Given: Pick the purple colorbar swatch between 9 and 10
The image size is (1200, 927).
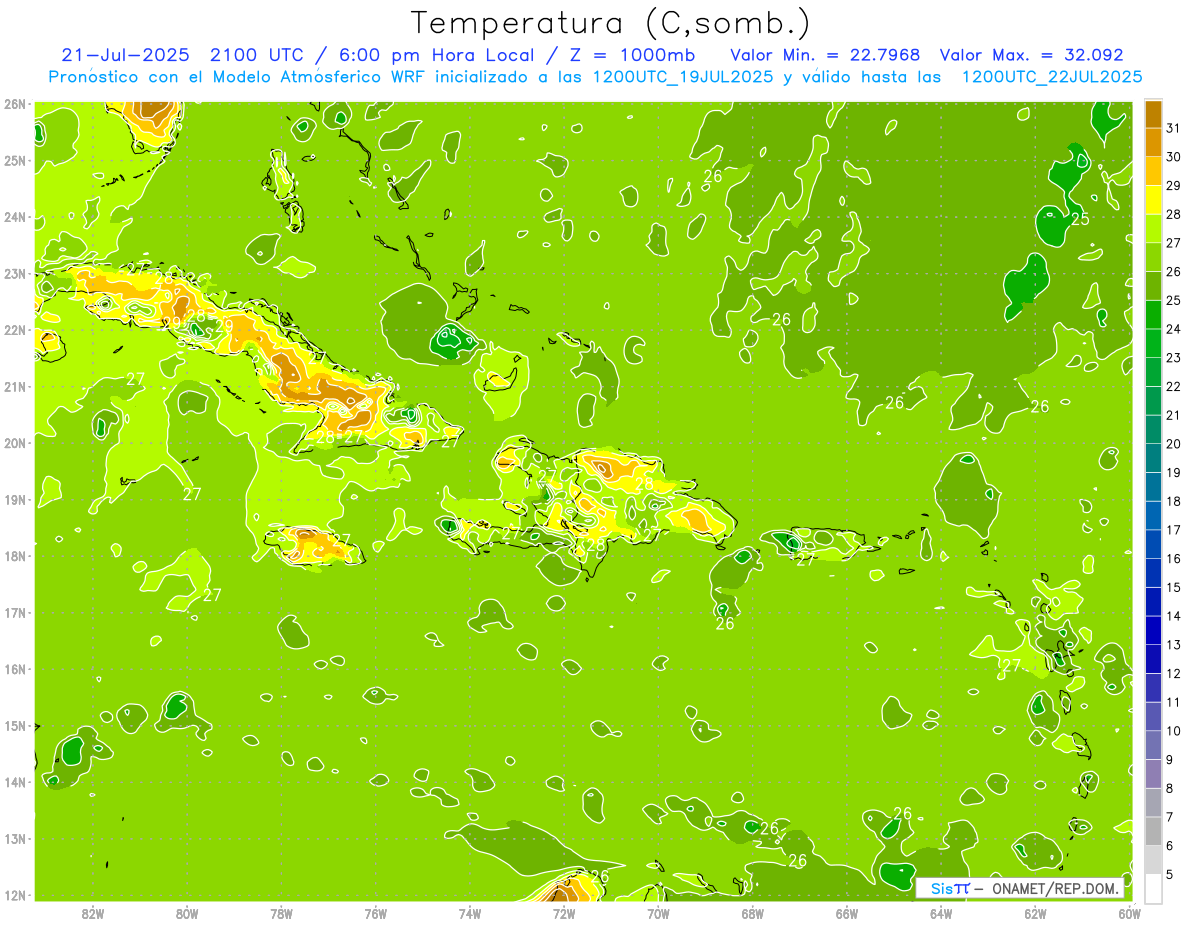Looking at the screenshot, I should [x=1153, y=745].
